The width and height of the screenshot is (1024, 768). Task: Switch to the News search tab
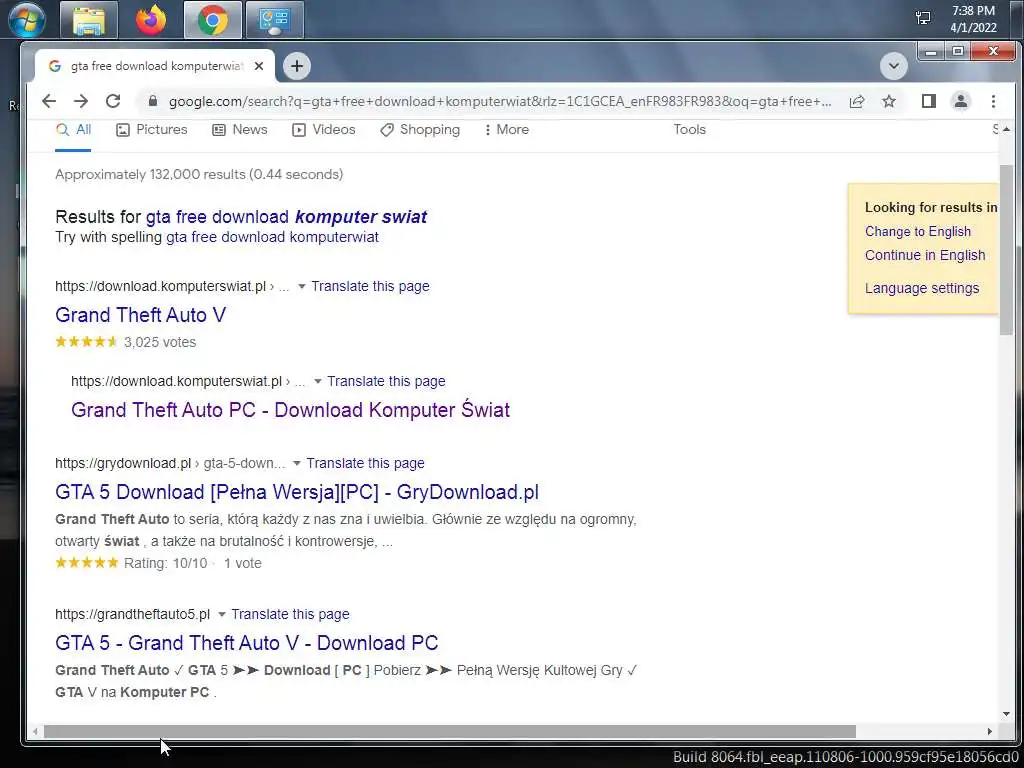[240, 129]
